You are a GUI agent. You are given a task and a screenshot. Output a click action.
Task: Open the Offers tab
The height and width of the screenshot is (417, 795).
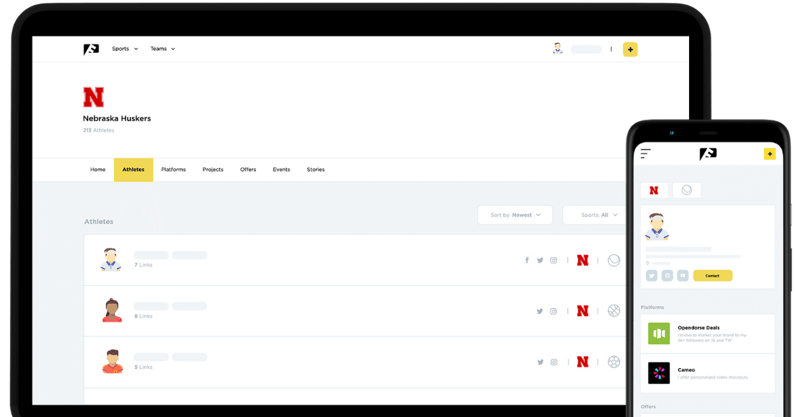(248, 169)
